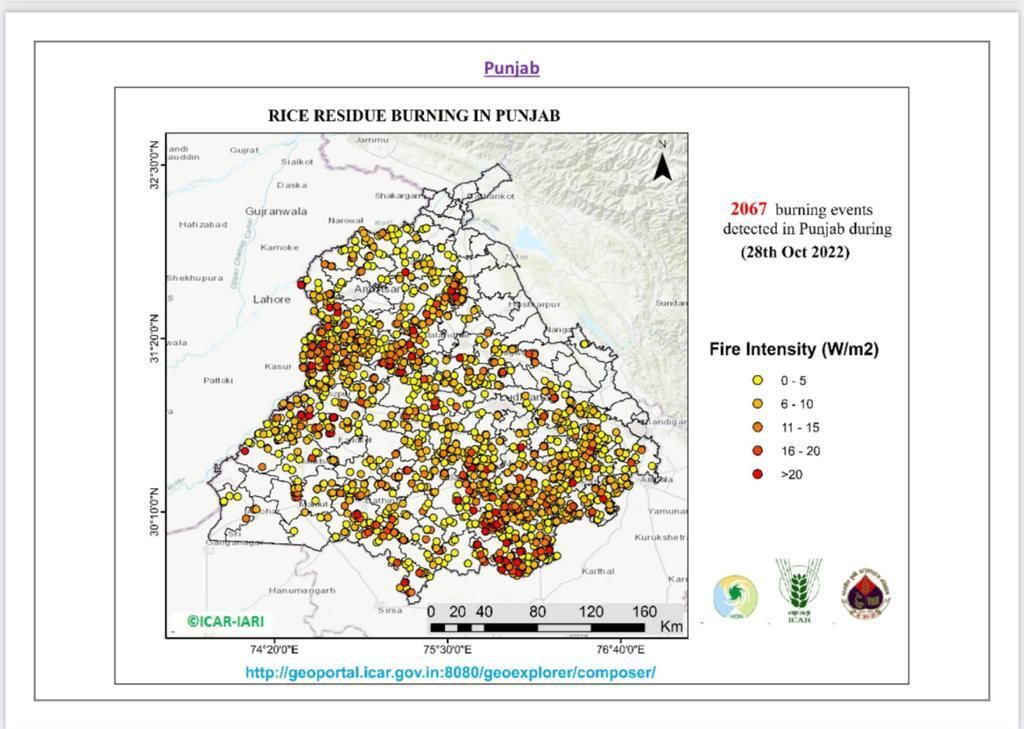Image resolution: width=1024 pixels, height=729 pixels.
Task: Select the 11 - 15 intensity legend dot
Action: [757, 428]
